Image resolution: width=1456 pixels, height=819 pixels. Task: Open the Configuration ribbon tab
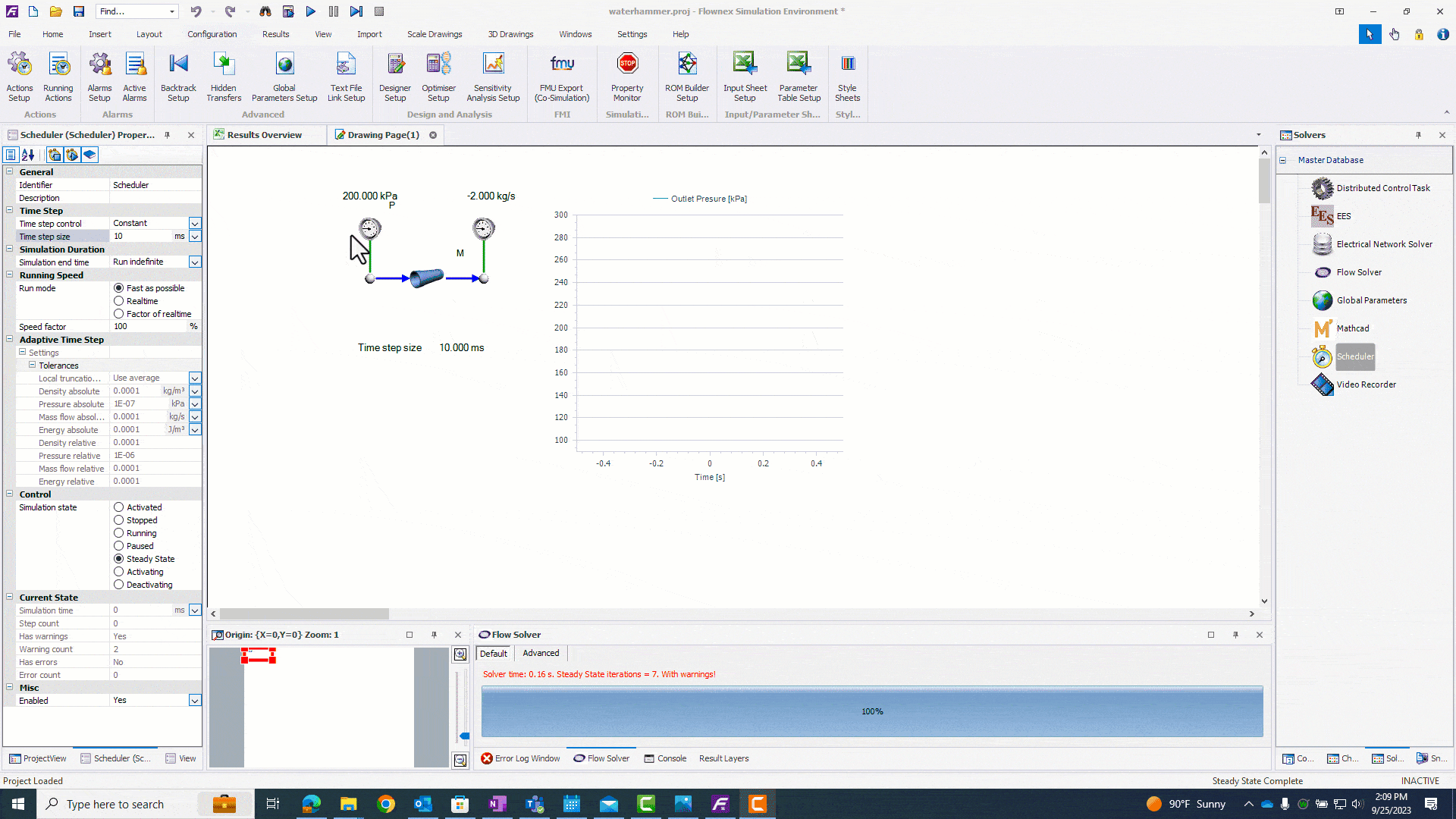[212, 34]
